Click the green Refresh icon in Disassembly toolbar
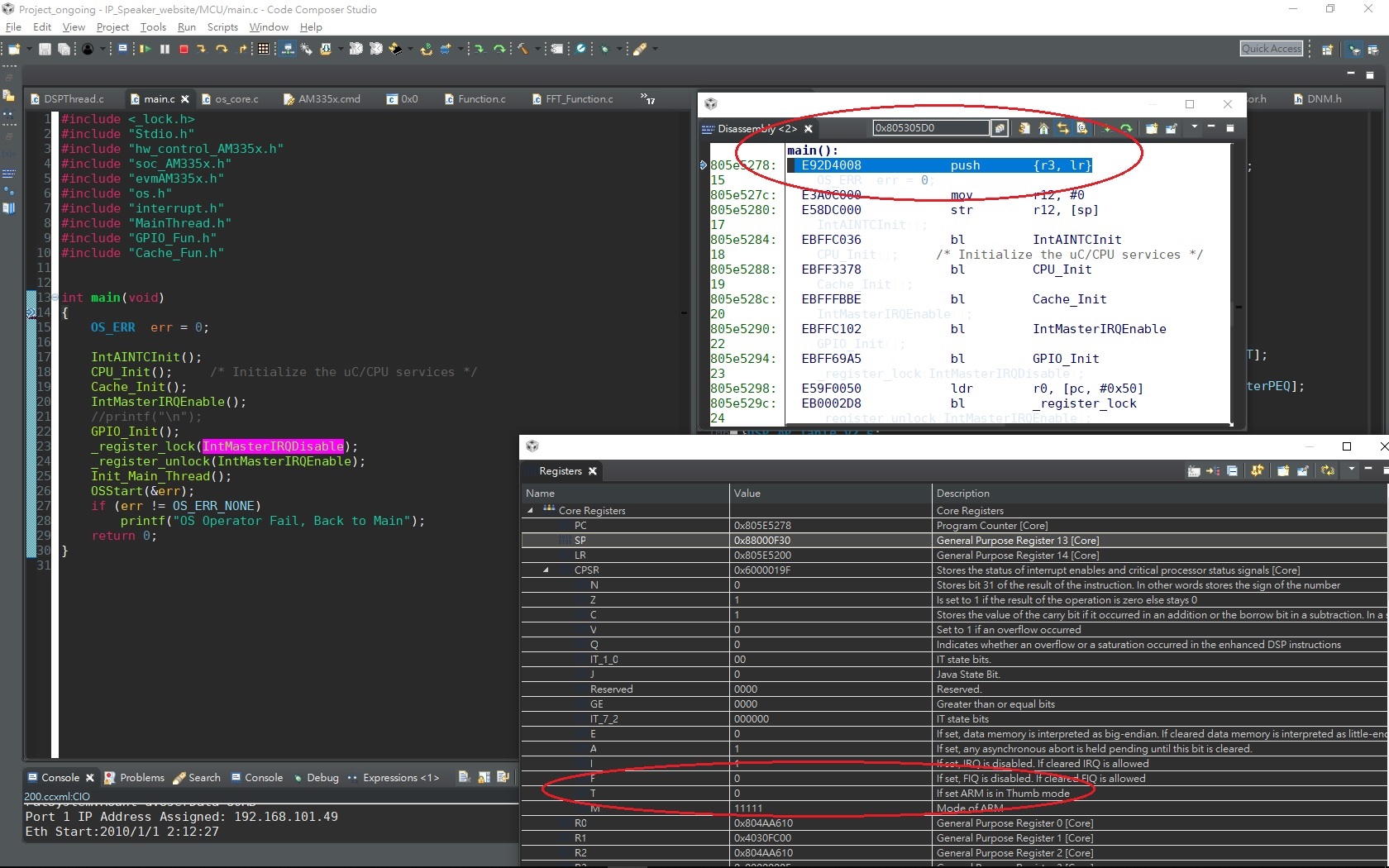The width and height of the screenshot is (1389, 868). (x=1126, y=128)
